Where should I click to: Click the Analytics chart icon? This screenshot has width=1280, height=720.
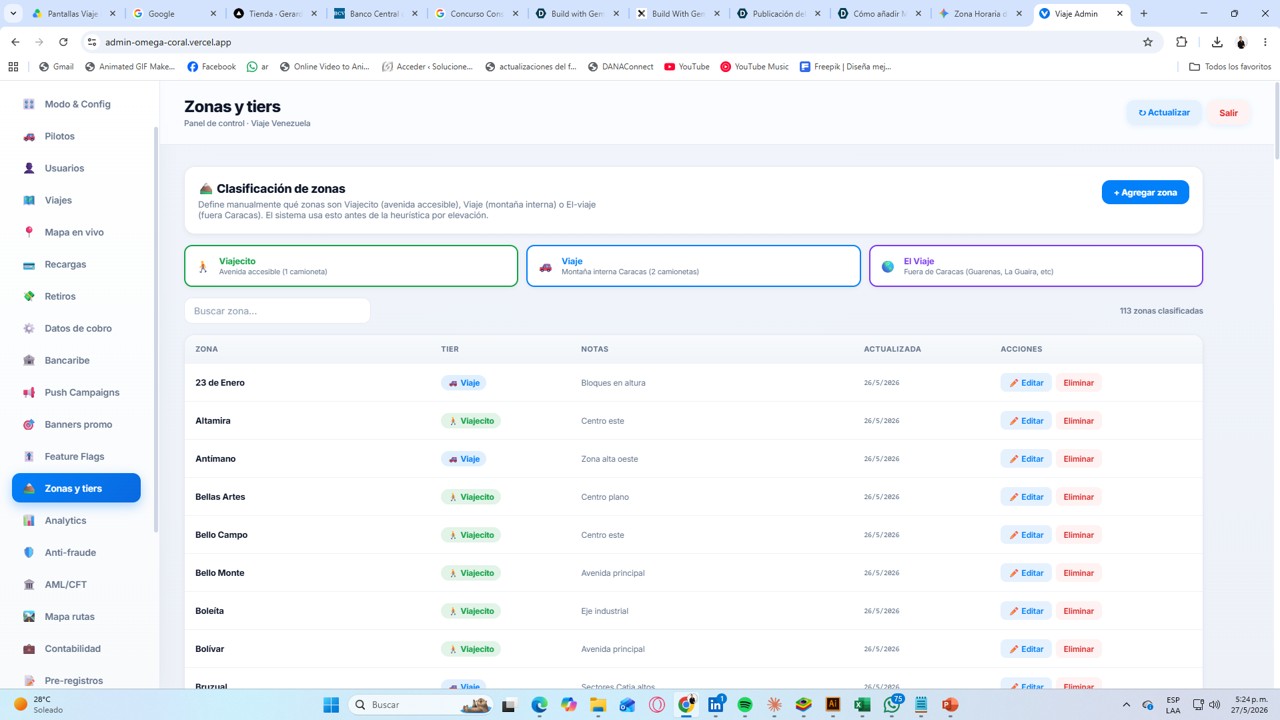(x=29, y=520)
